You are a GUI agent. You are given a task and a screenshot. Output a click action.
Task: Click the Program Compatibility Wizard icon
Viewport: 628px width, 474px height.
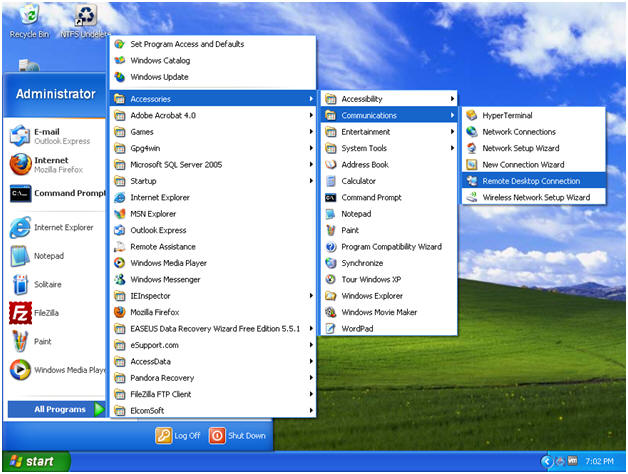(x=330, y=247)
